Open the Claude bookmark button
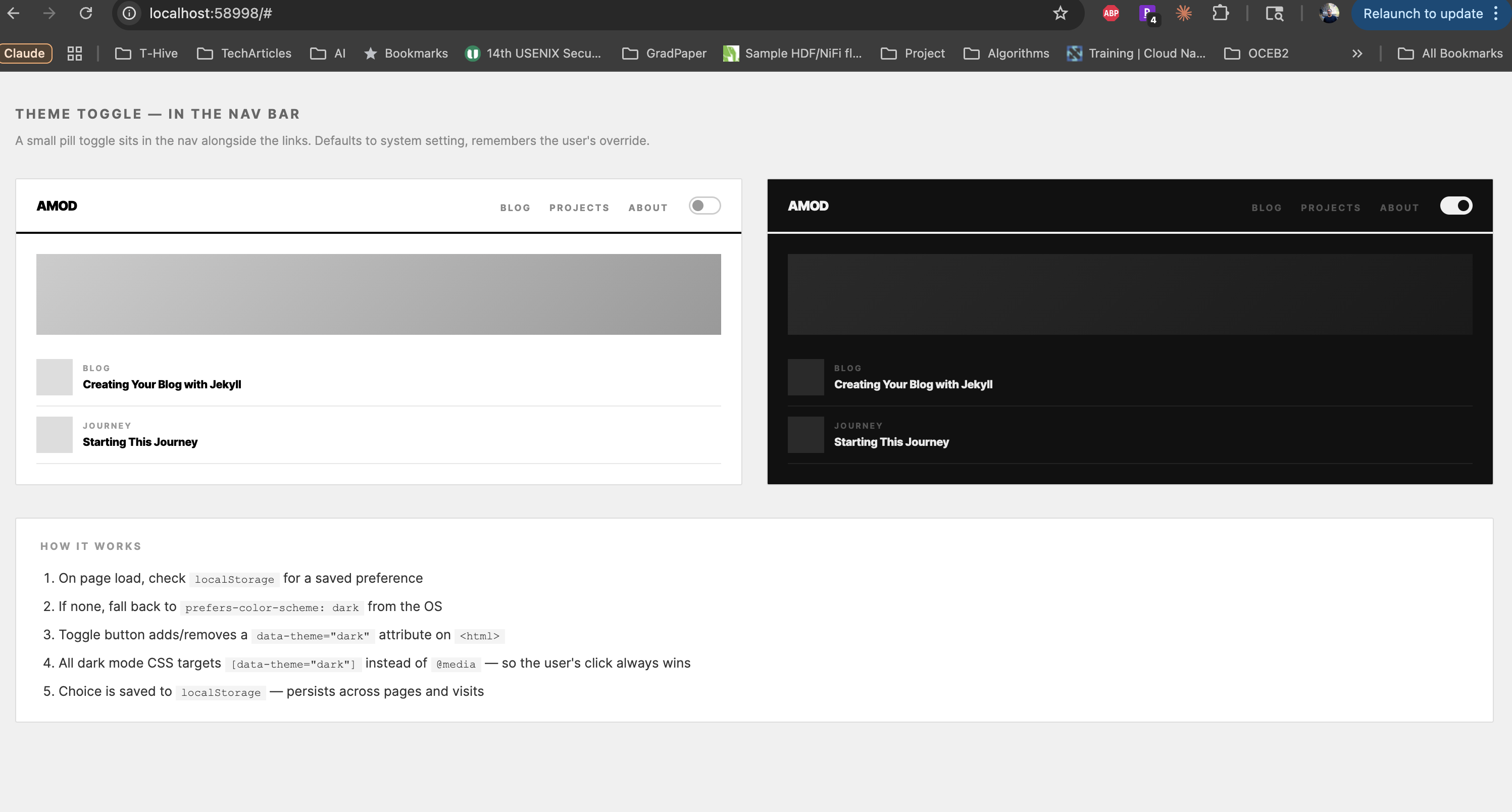The height and width of the screenshot is (812, 1512). [x=25, y=54]
